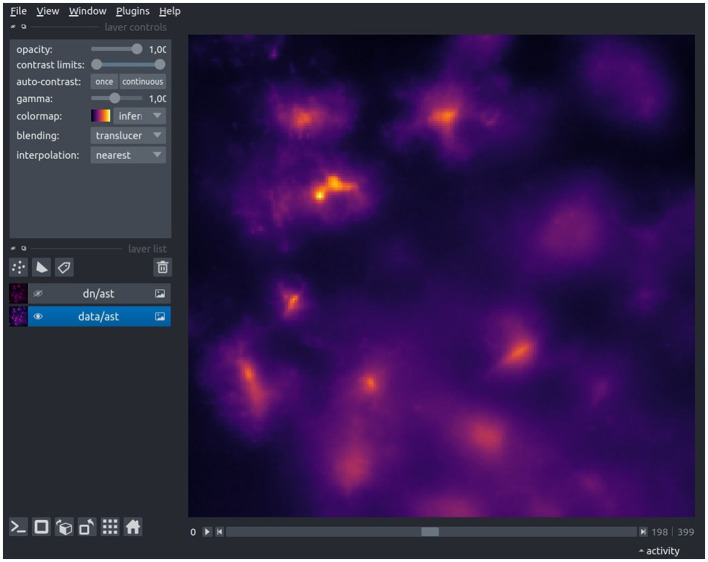The image size is (708, 562).
Task: Undock the layer list panel
Action: [23, 248]
